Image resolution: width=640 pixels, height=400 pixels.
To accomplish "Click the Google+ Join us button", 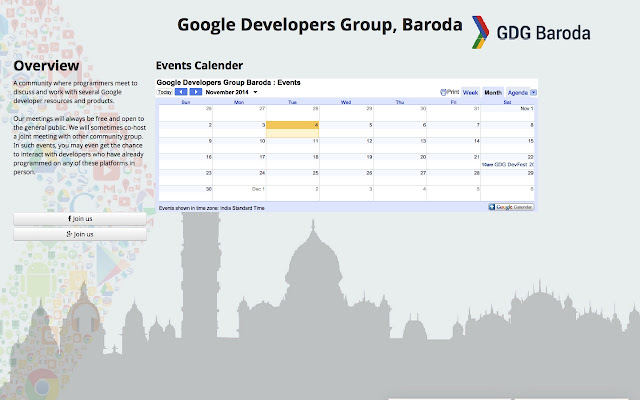I will click(x=80, y=234).
